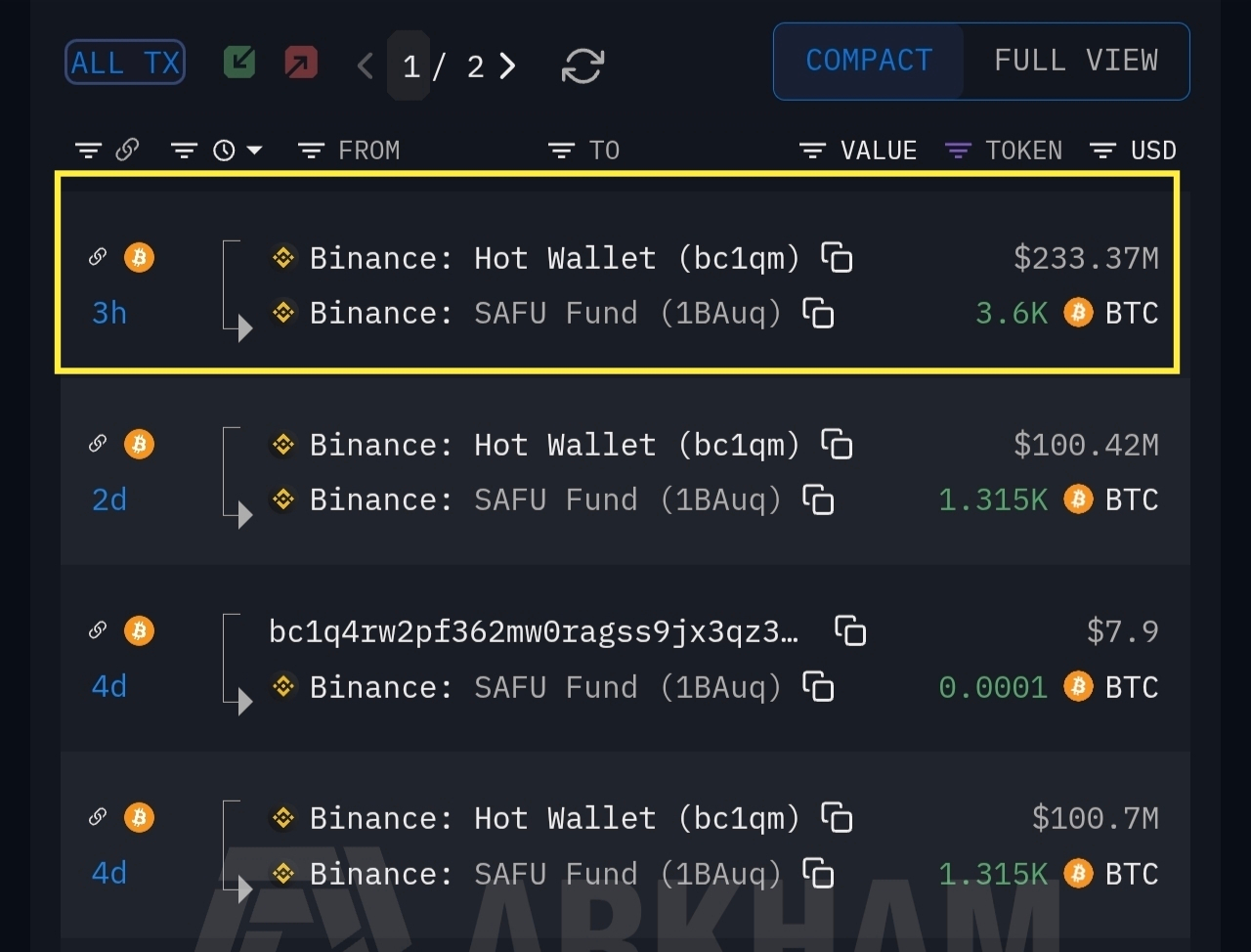
Task: Toggle the green incoming transfers filter
Action: coord(239,64)
